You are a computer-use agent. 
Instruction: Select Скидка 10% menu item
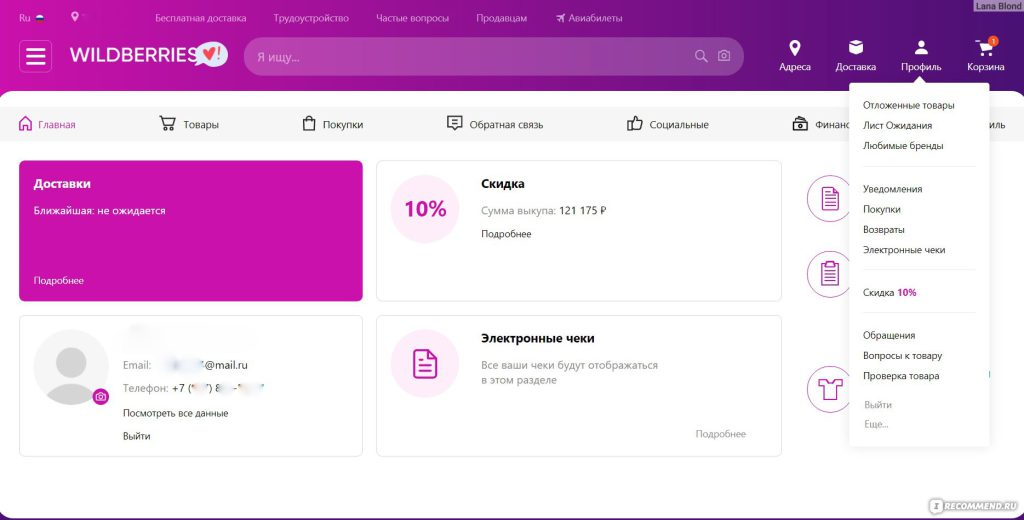[889, 293]
